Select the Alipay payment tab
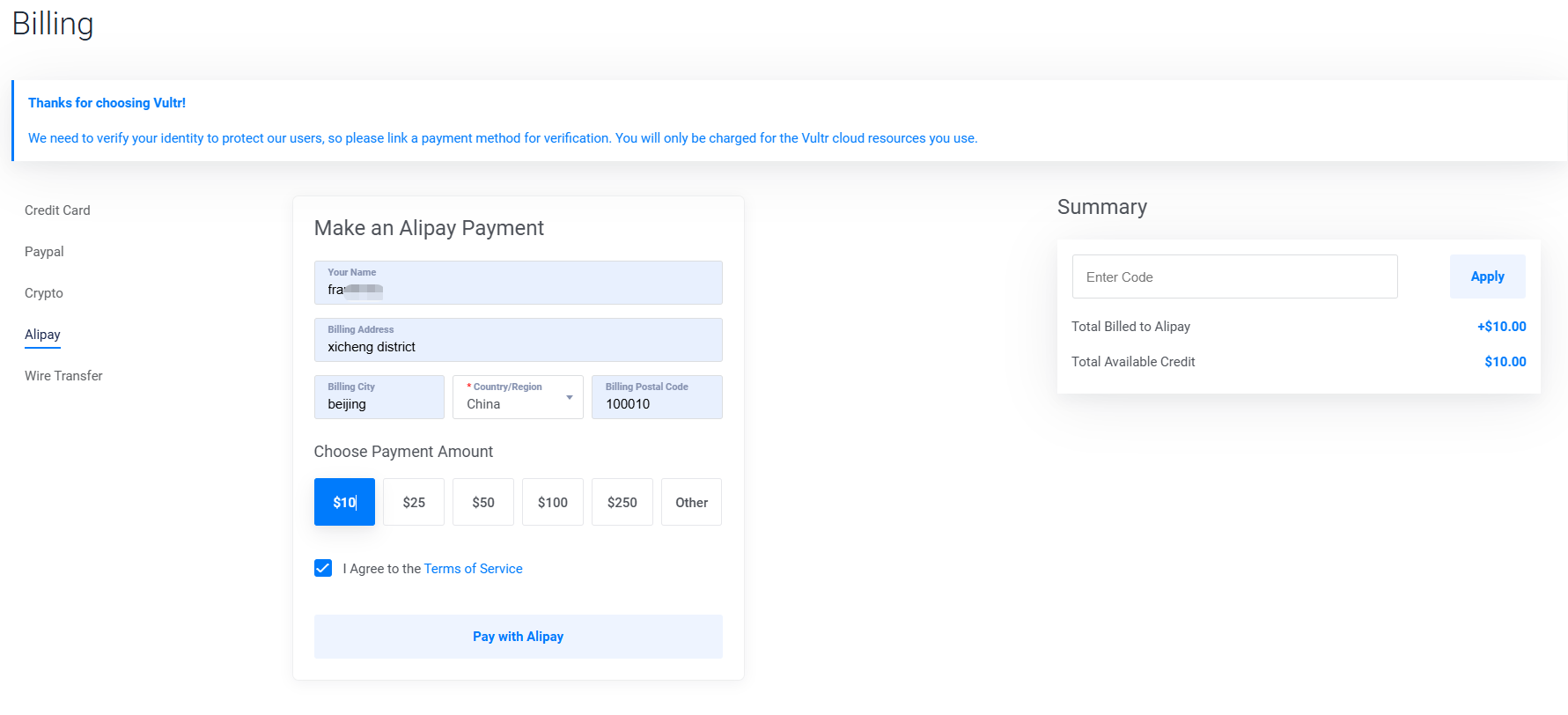Screen dimensions: 1568x715 pyautogui.click(x=42, y=335)
